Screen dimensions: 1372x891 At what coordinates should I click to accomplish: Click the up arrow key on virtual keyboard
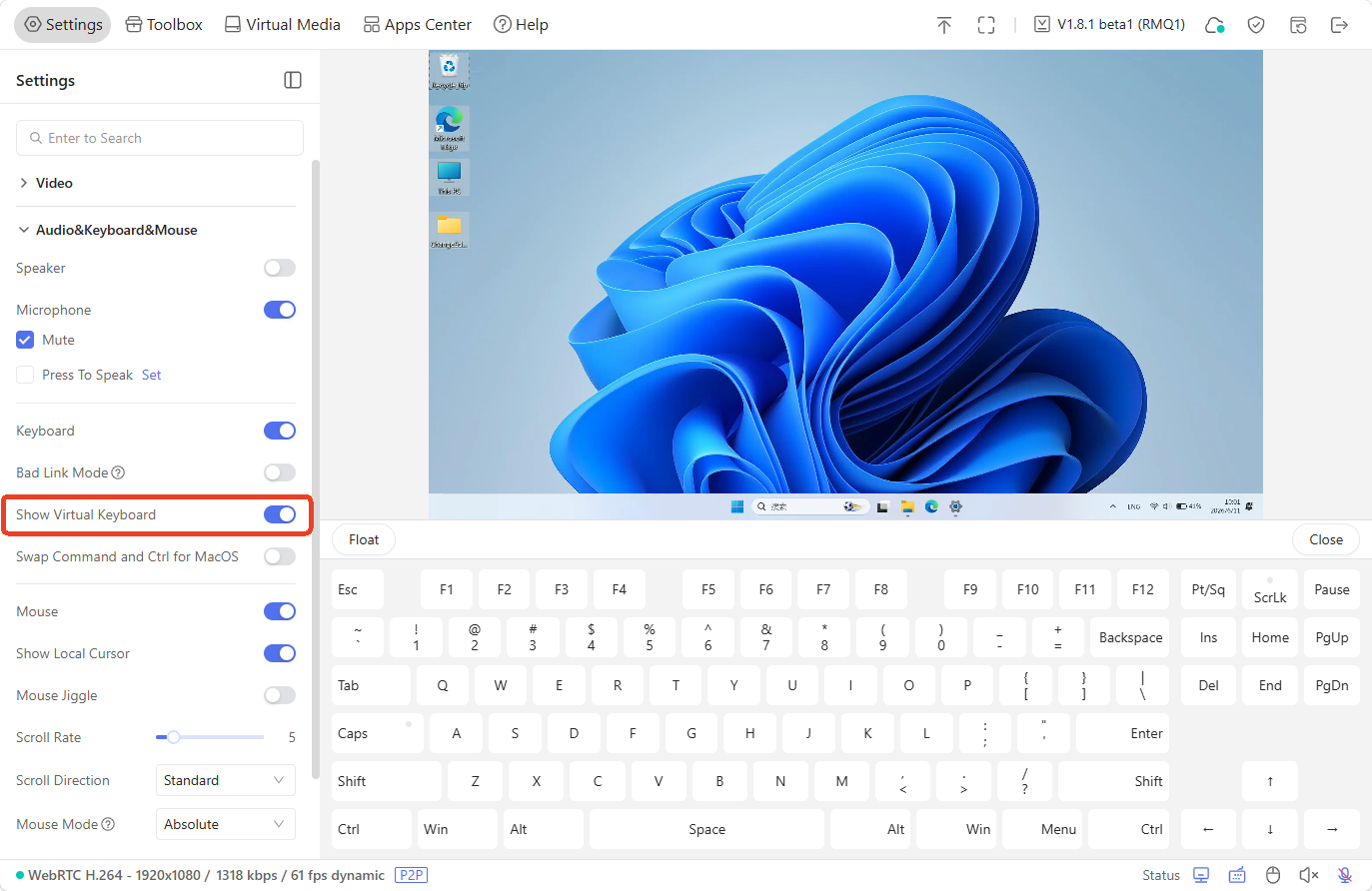[x=1270, y=781]
